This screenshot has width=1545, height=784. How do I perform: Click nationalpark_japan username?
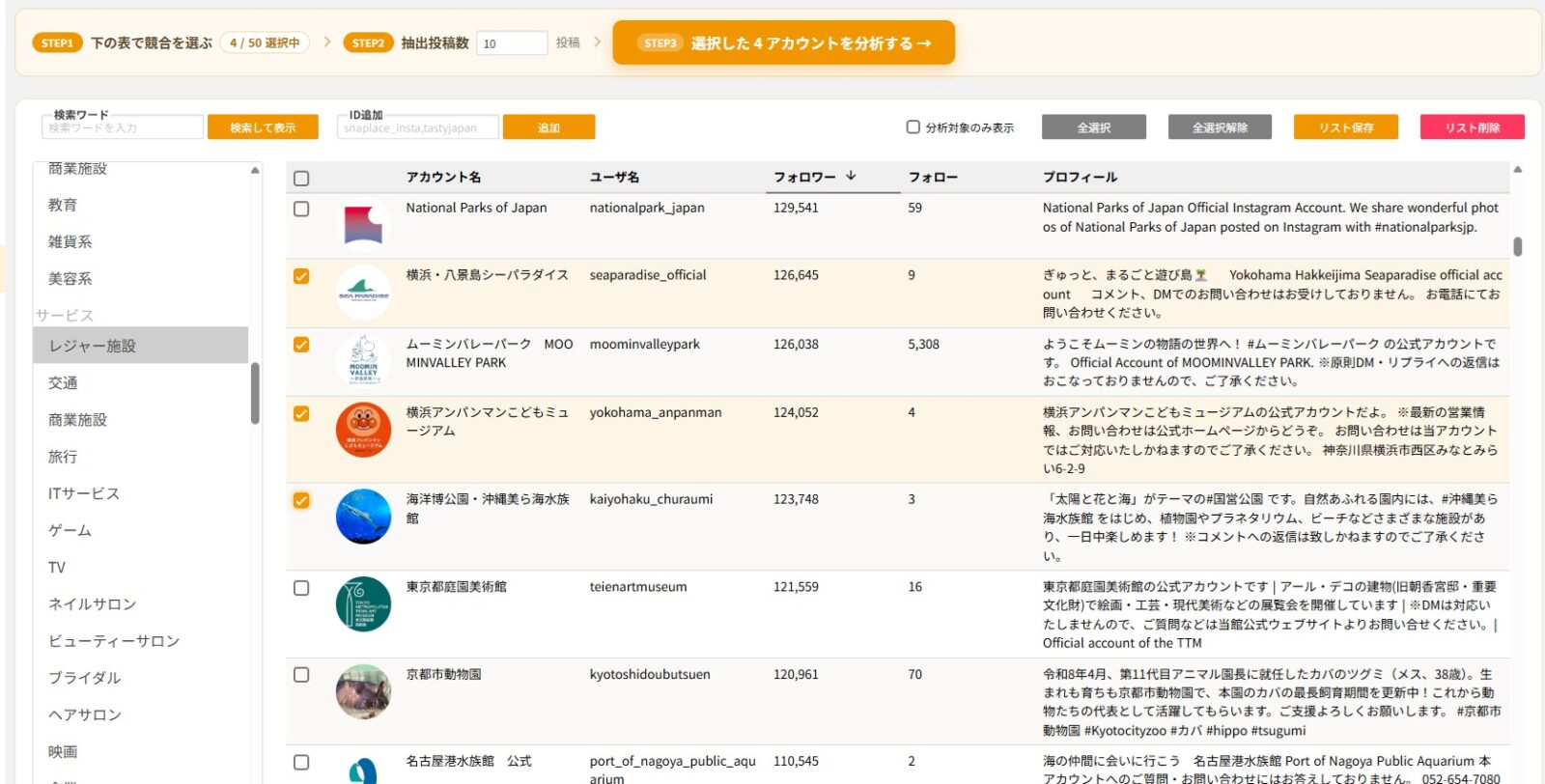tap(647, 208)
